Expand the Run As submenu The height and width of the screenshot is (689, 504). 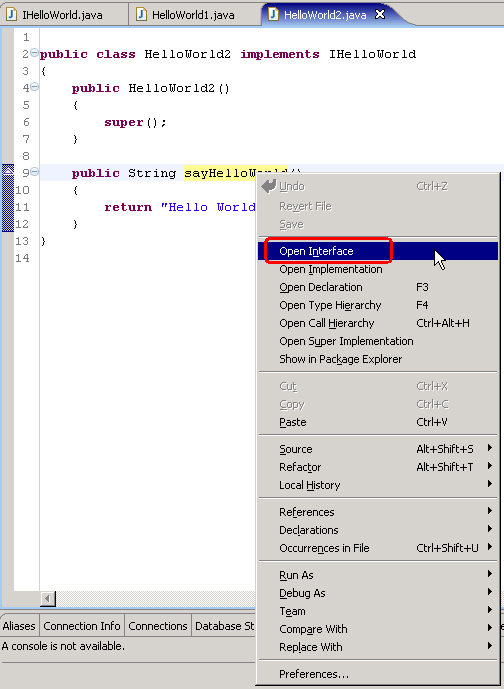coord(378,575)
